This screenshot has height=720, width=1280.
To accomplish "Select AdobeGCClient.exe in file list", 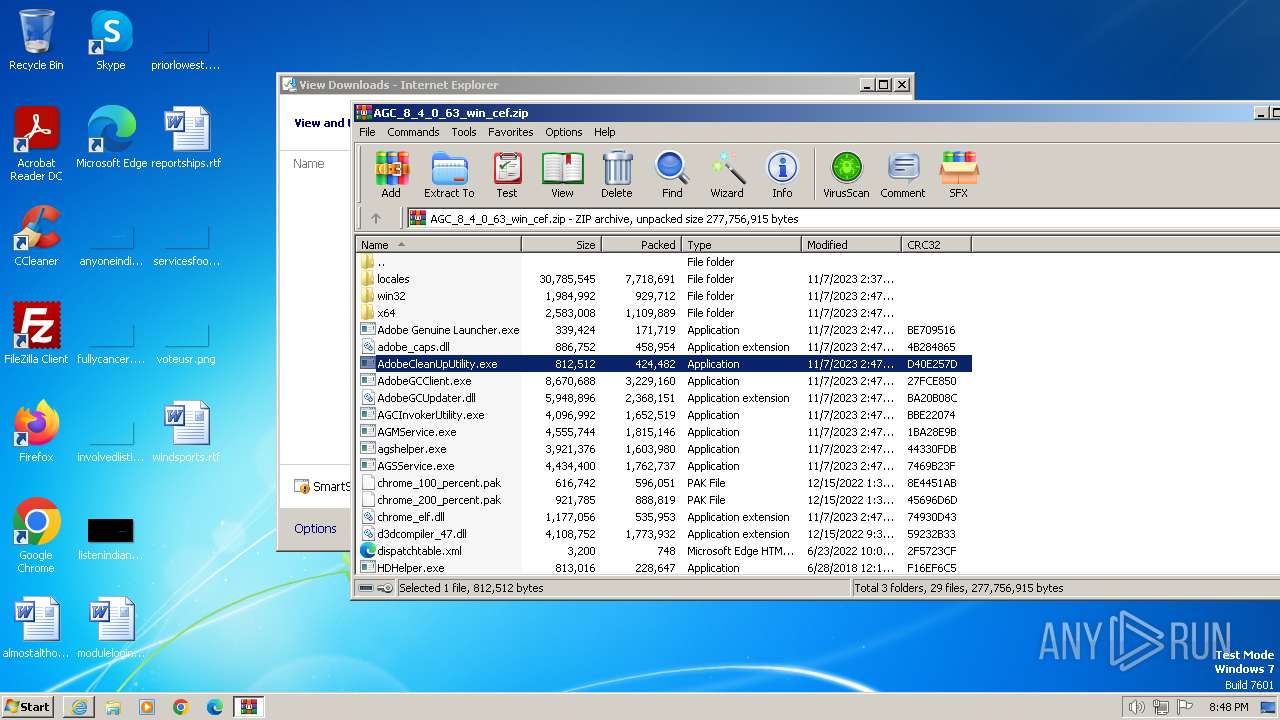I will [x=424, y=381].
